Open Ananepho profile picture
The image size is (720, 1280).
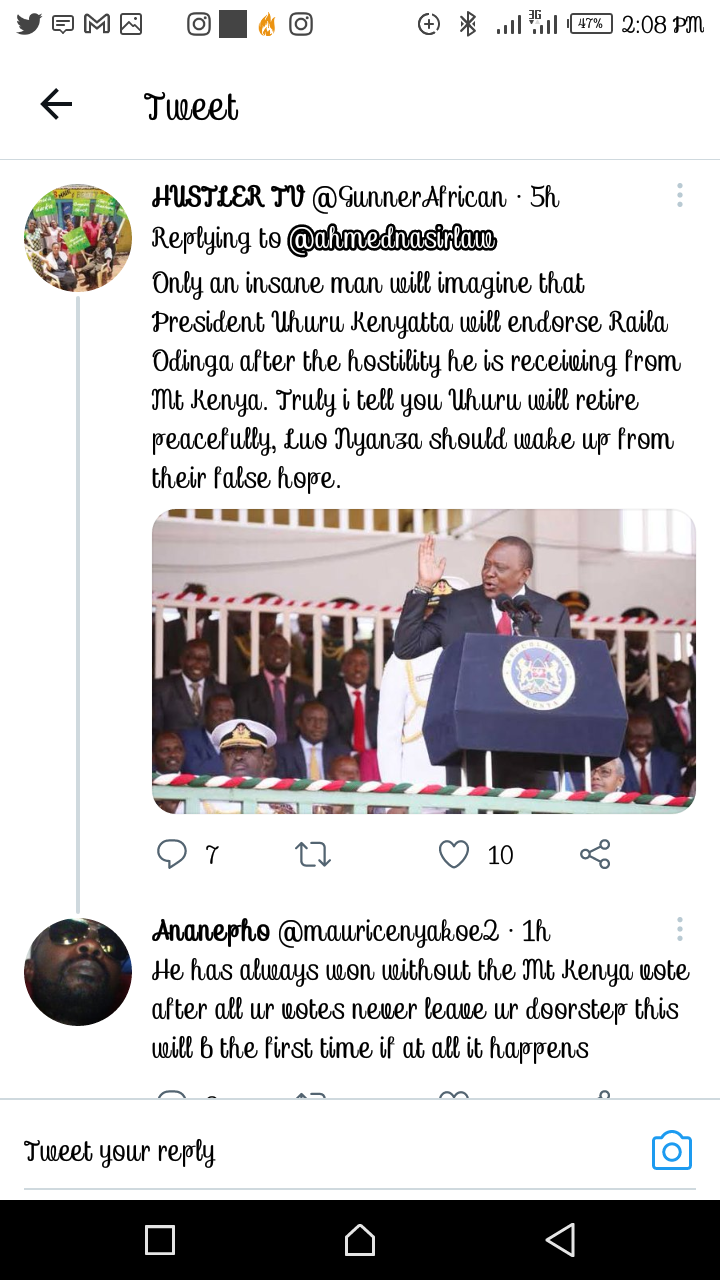[x=78, y=972]
